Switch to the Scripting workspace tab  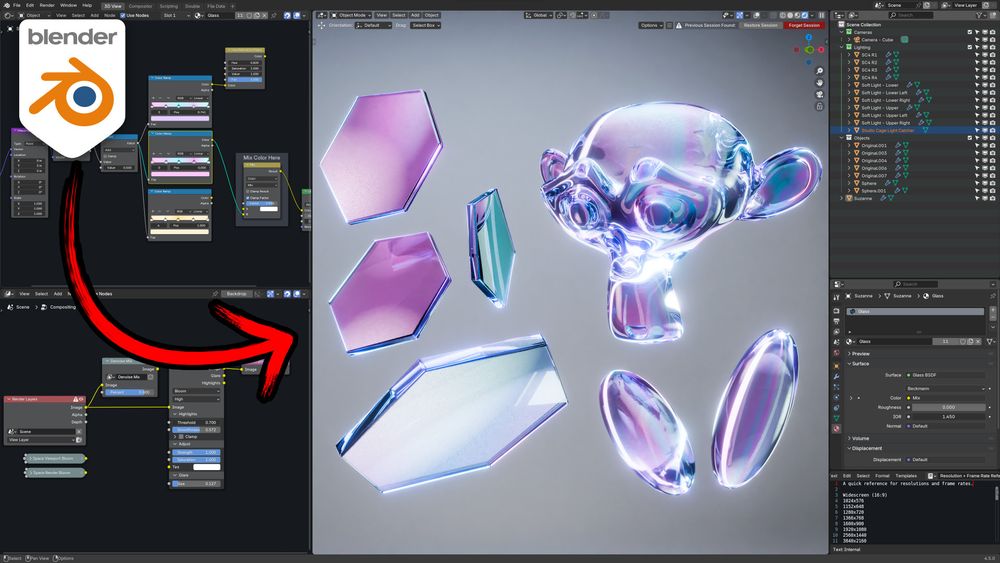click(x=168, y=6)
